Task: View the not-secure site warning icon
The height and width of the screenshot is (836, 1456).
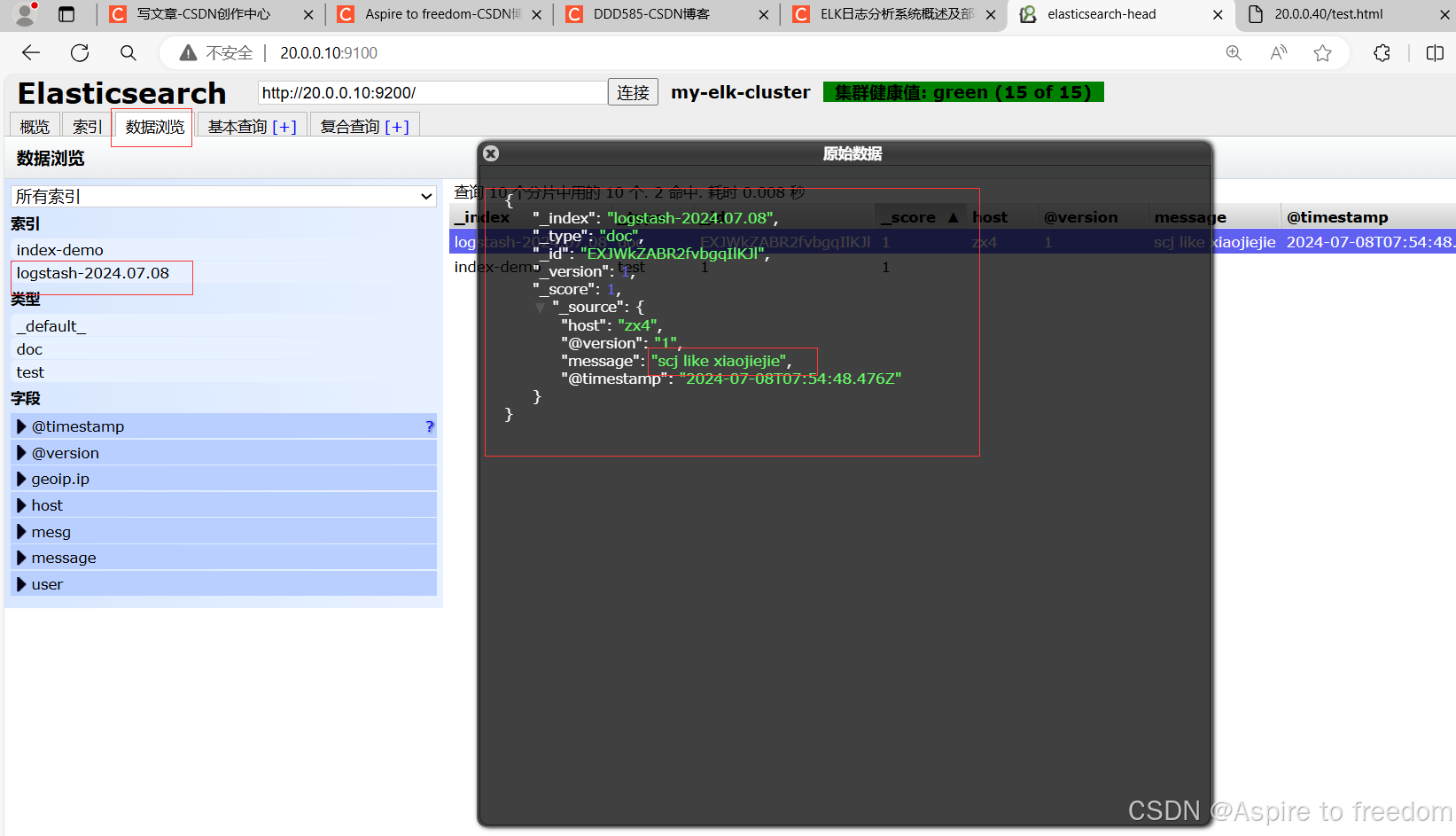Action: [188, 53]
